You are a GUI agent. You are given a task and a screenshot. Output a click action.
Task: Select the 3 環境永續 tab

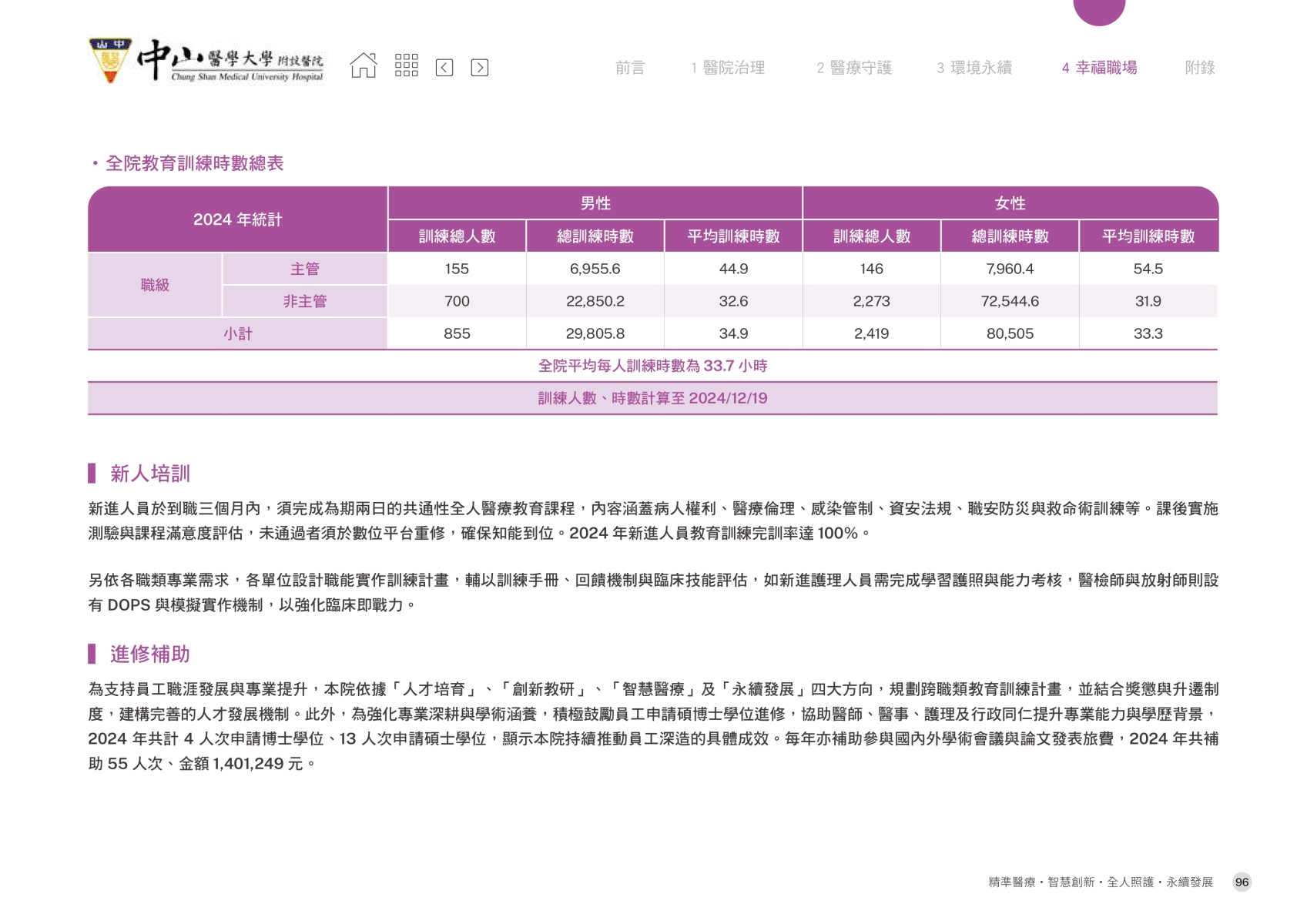[974, 68]
